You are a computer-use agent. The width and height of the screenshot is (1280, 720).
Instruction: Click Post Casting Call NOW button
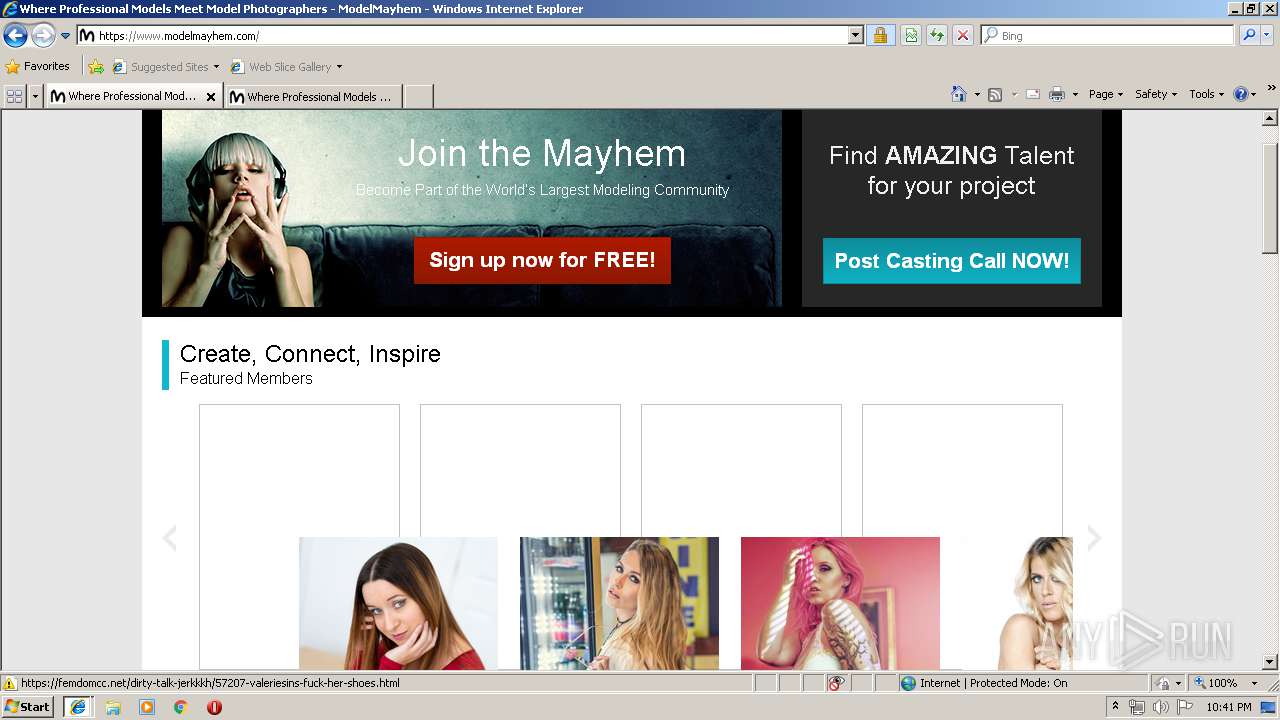click(951, 261)
